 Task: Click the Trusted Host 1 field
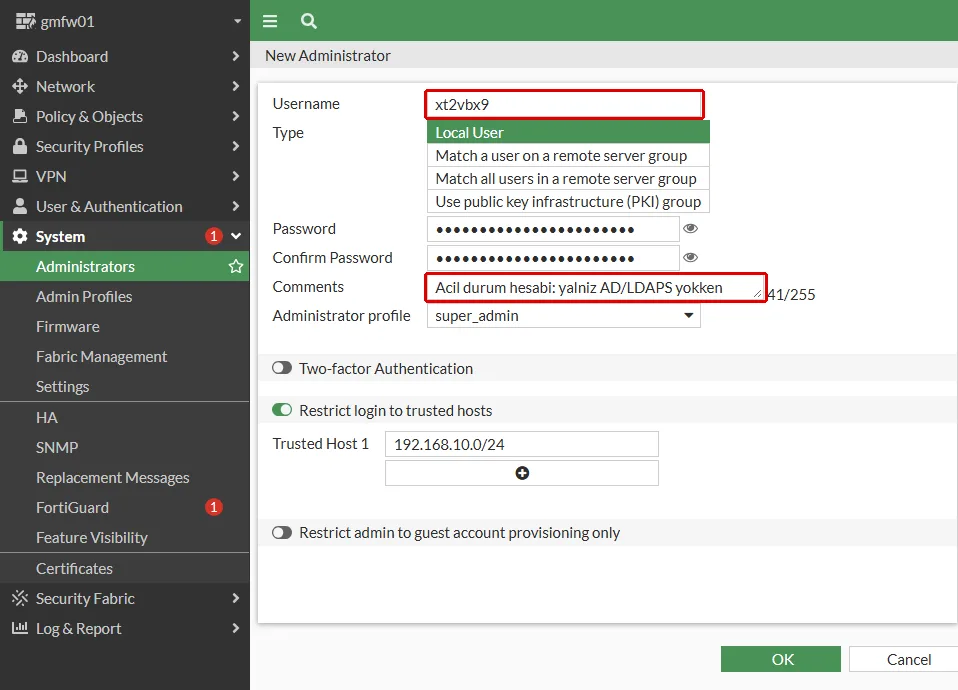[x=522, y=444]
